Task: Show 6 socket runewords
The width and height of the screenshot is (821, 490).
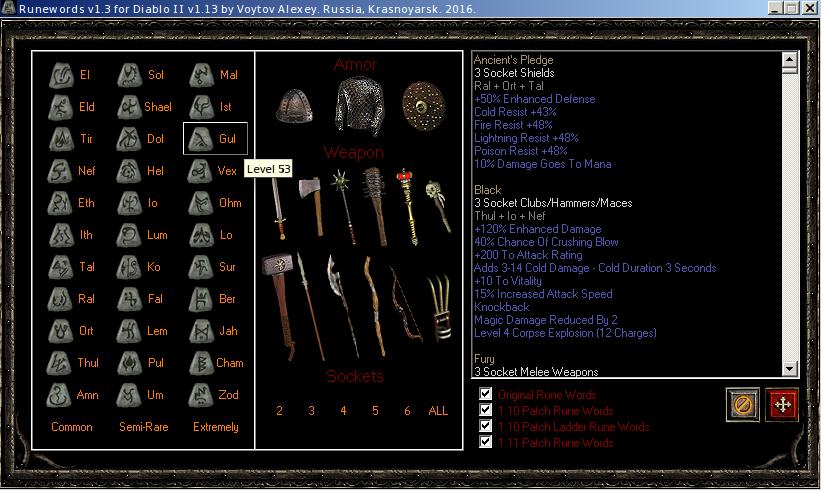Action: click(407, 411)
